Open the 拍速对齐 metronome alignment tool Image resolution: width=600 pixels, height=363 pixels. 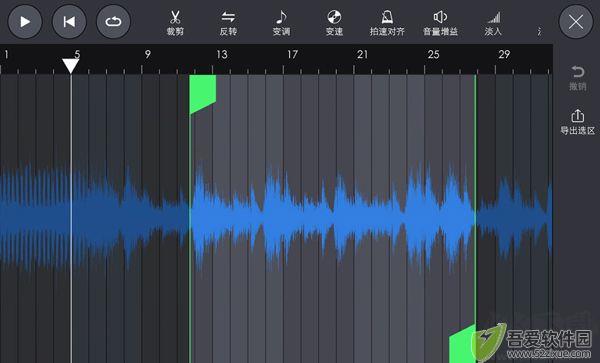387,23
